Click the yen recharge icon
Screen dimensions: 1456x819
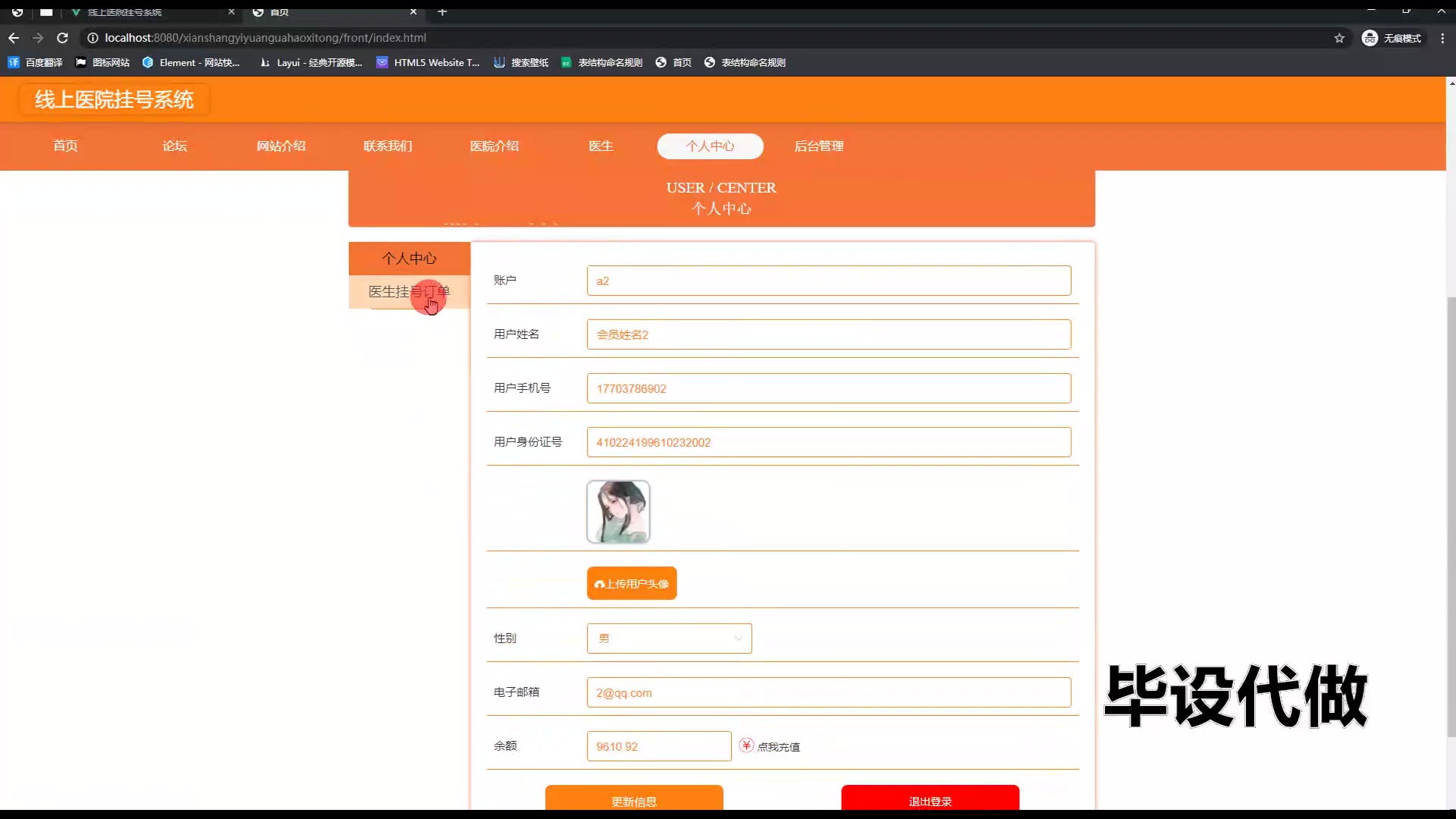(x=746, y=745)
